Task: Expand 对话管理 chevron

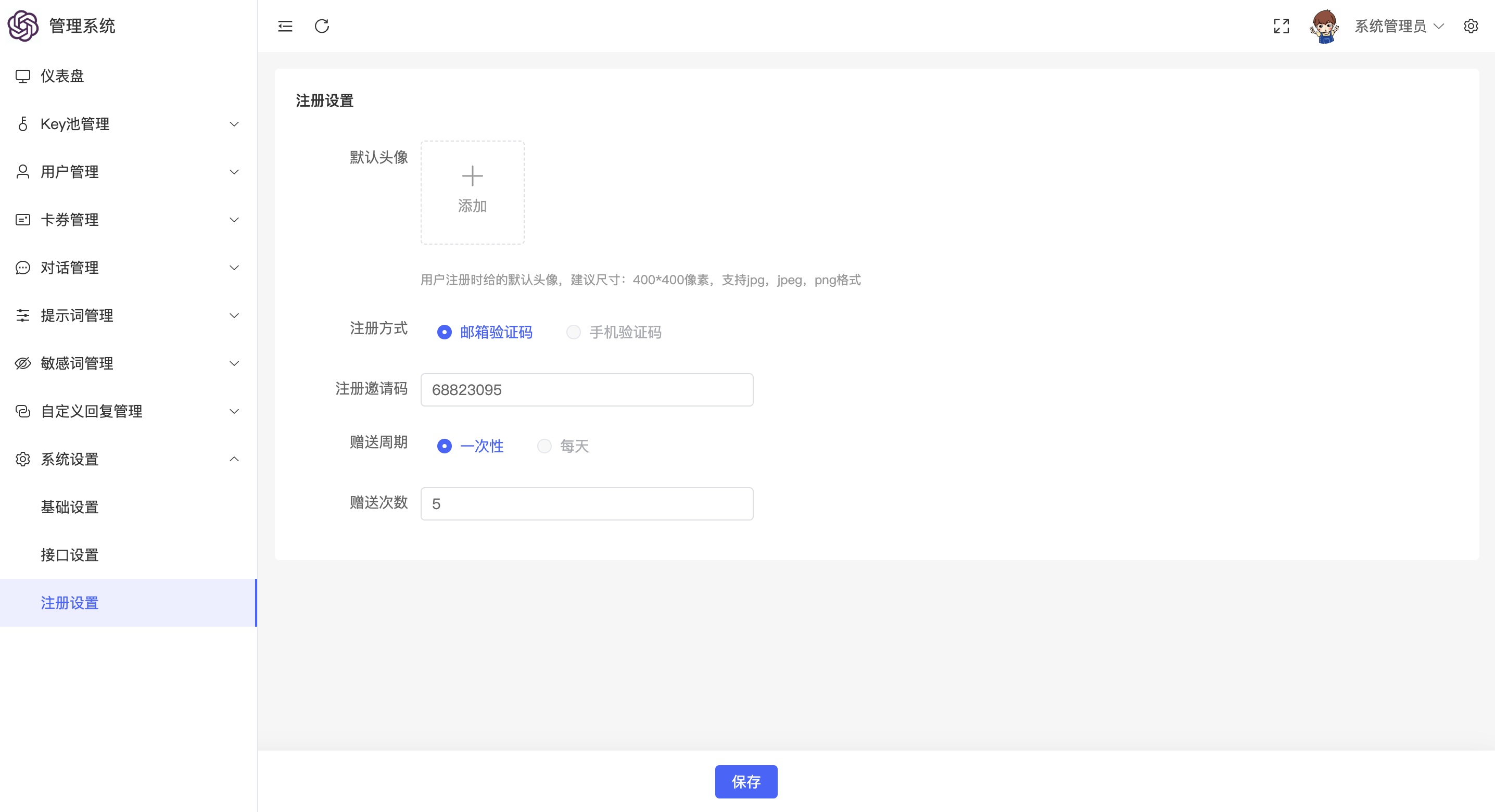Action: point(234,268)
